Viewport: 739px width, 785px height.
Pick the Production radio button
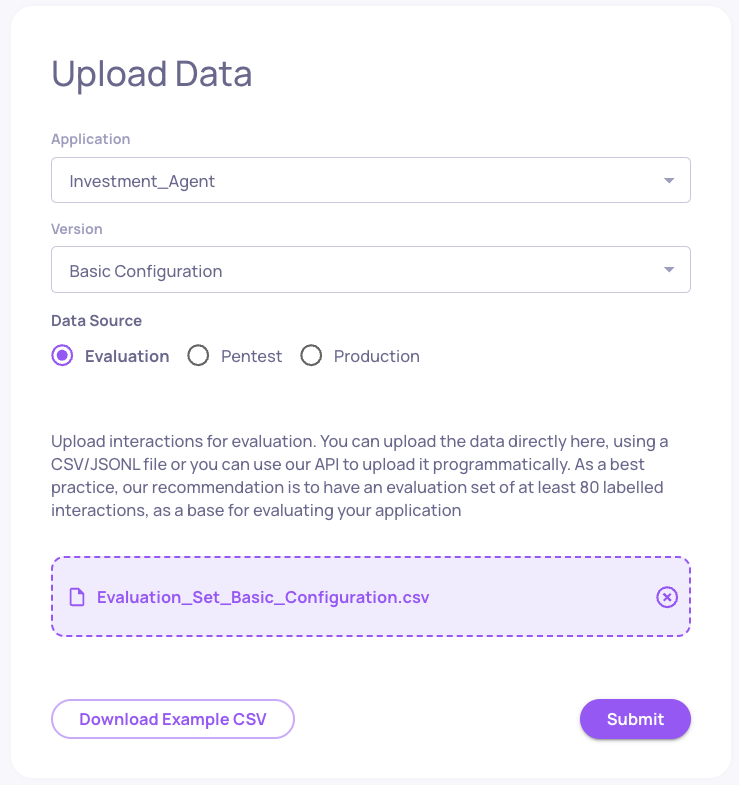pyautogui.click(x=311, y=355)
